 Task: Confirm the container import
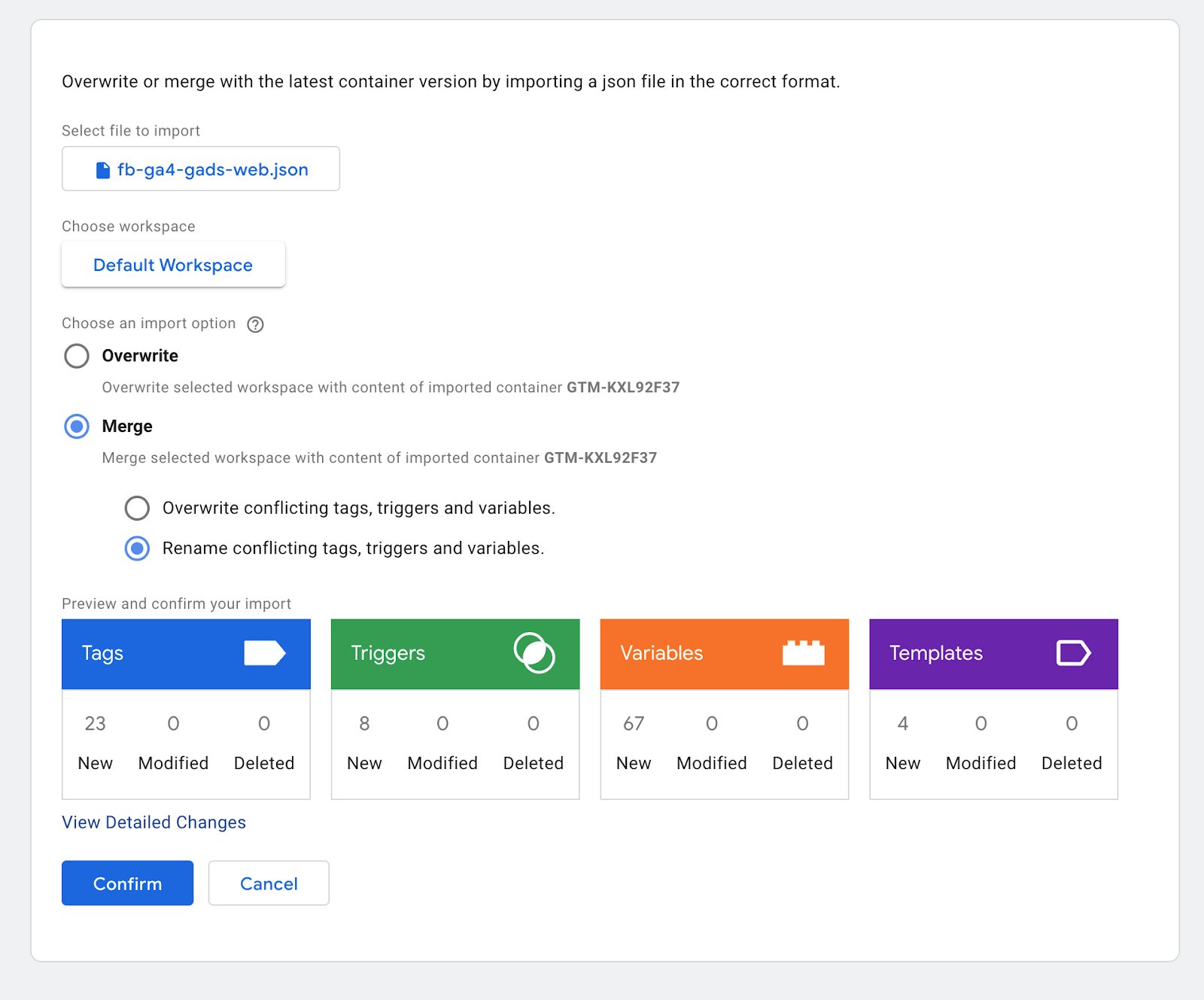126,883
